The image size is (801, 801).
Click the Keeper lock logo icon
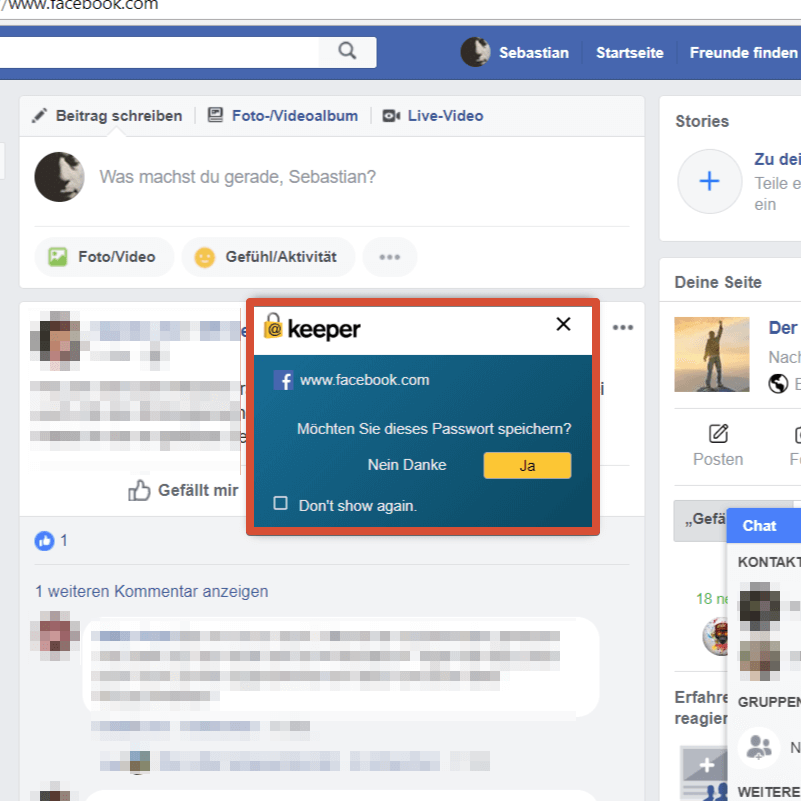[x=273, y=326]
